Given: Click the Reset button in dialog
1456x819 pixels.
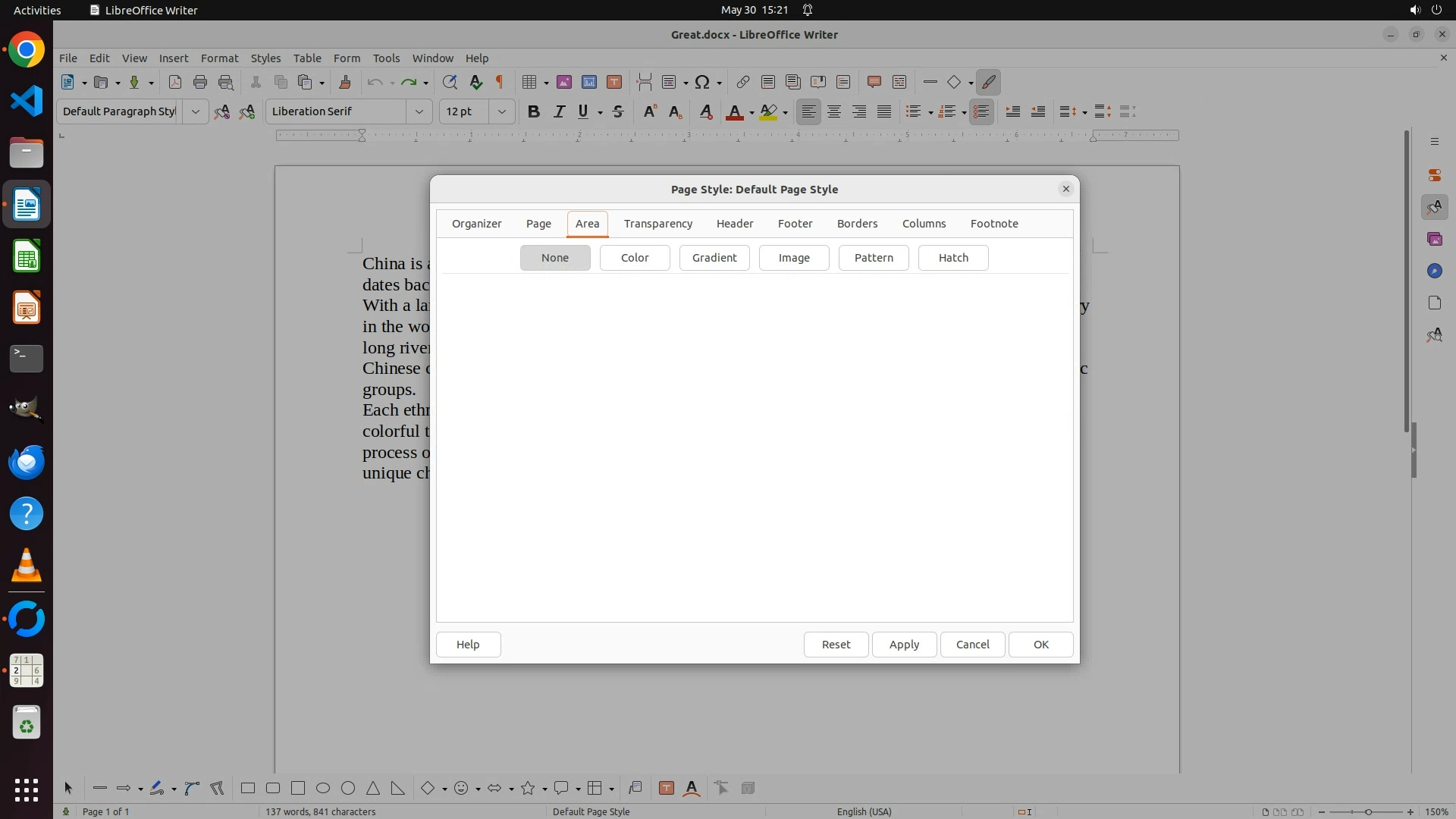Looking at the screenshot, I should coord(836,645).
